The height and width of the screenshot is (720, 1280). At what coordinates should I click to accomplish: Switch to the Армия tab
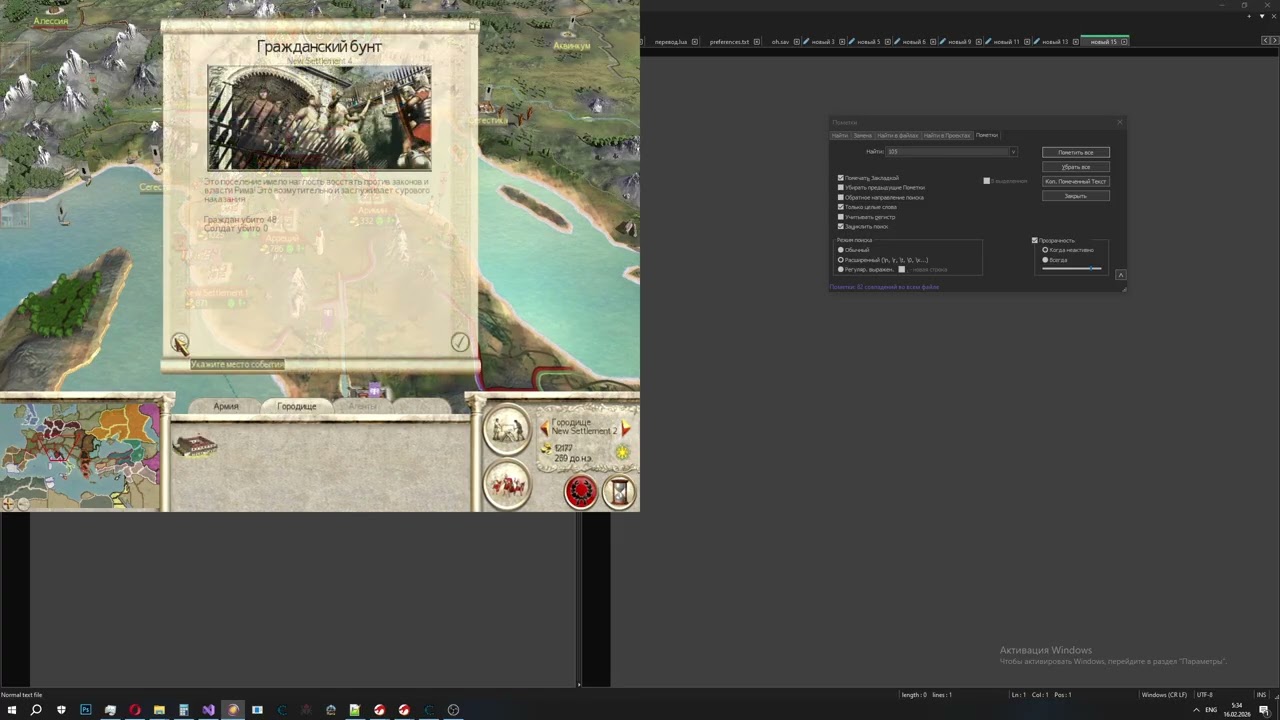[226, 406]
